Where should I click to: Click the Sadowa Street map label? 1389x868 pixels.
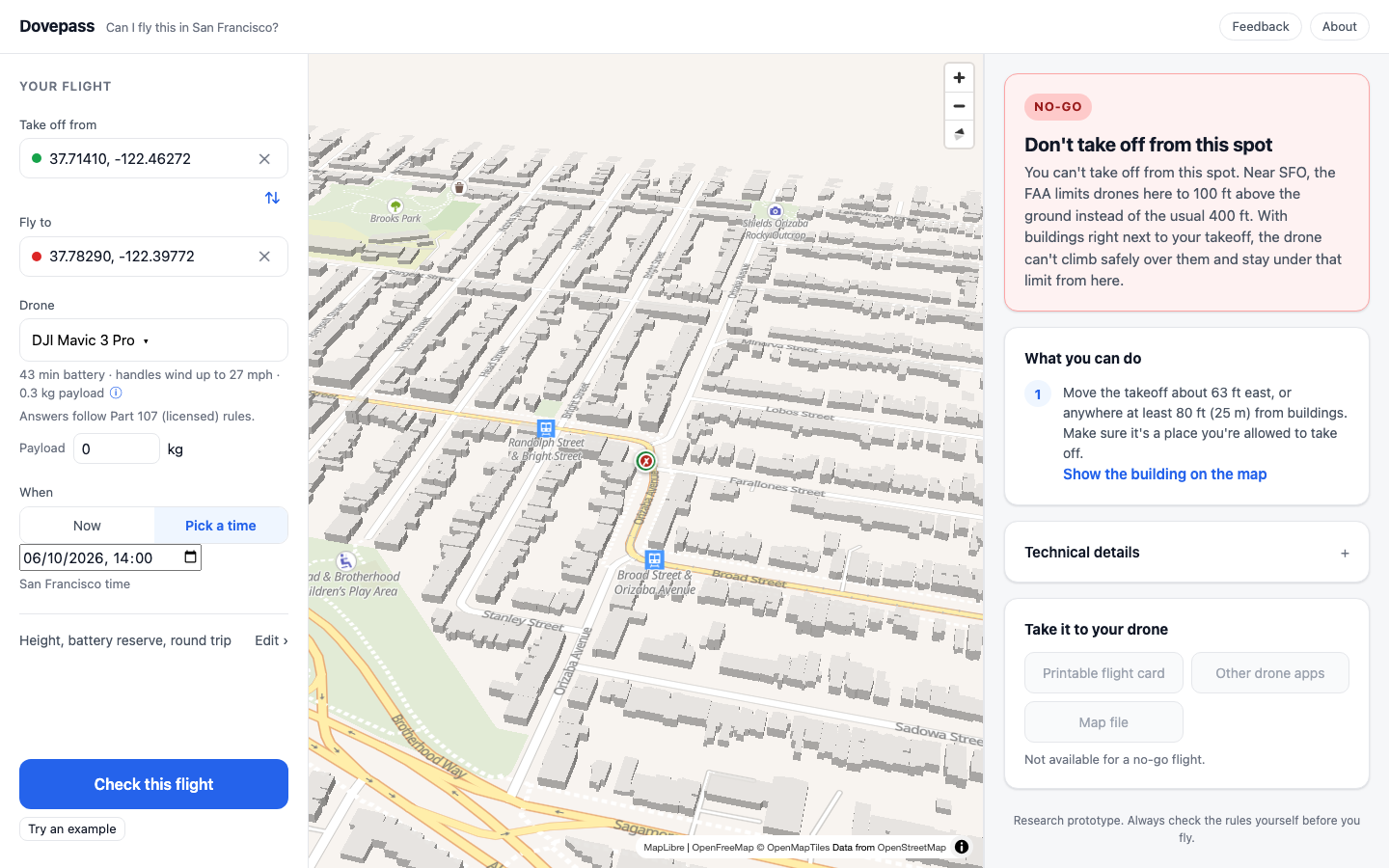click(939, 733)
